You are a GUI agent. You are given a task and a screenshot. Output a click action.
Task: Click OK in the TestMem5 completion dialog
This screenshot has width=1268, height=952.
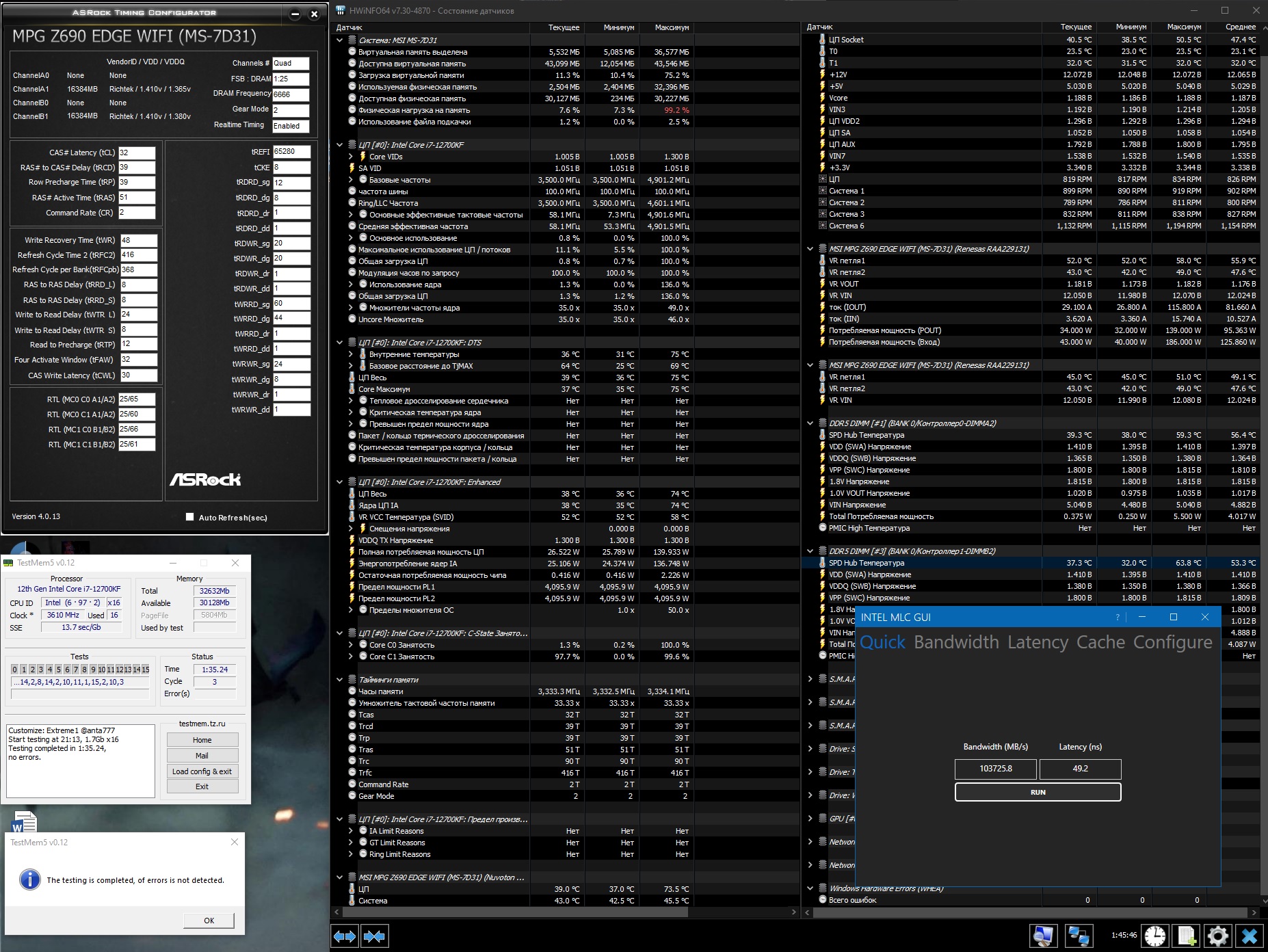pos(209,921)
